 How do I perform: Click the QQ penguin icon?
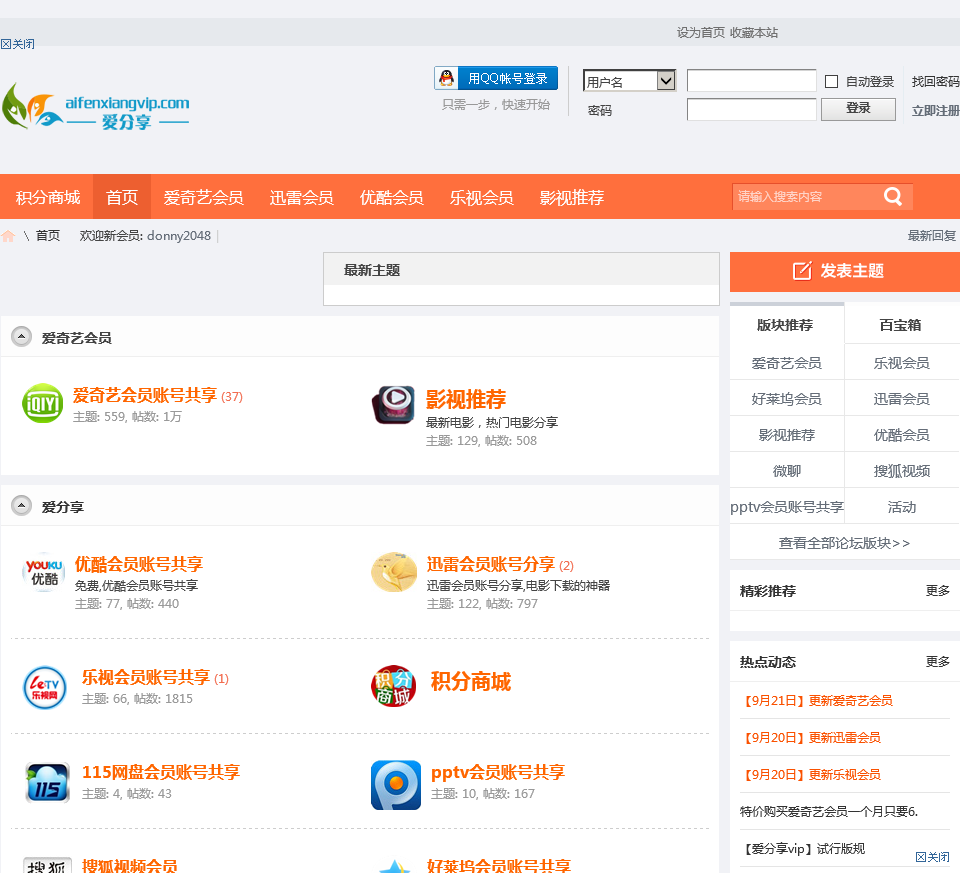447,78
